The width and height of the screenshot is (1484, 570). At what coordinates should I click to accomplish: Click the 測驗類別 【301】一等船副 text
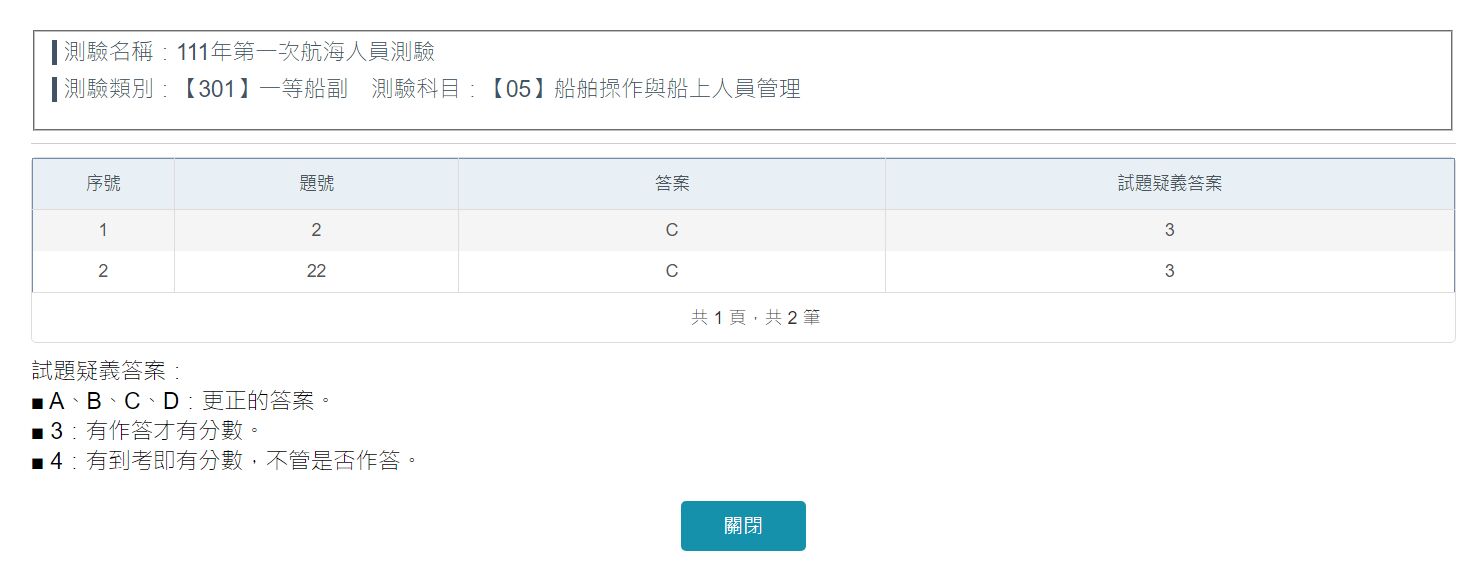205,89
